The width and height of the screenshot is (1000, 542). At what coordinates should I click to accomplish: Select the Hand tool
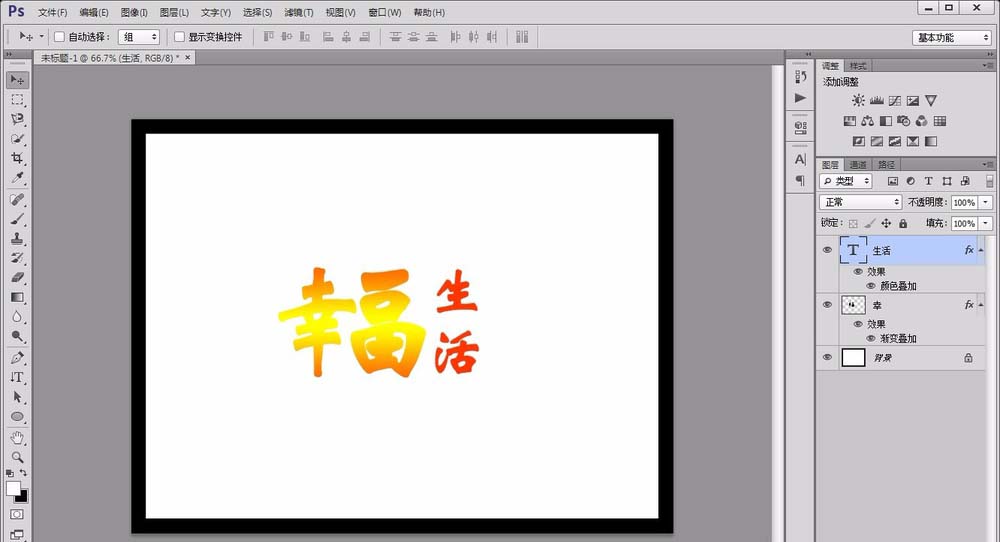click(17, 438)
